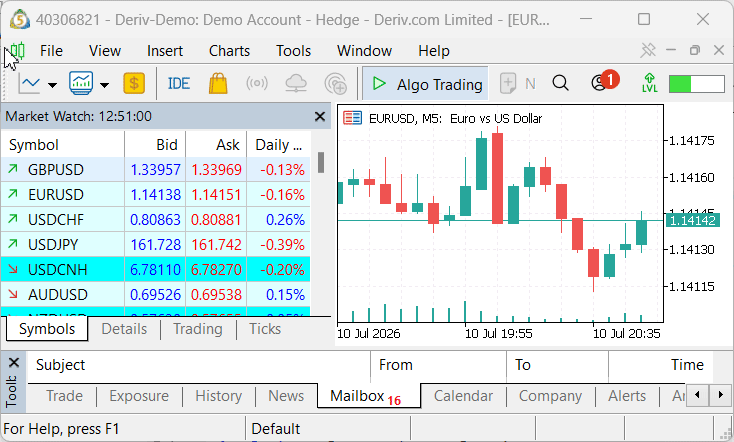Switch to the Trade tab
734x442 pixels.
[x=64, y=396]
